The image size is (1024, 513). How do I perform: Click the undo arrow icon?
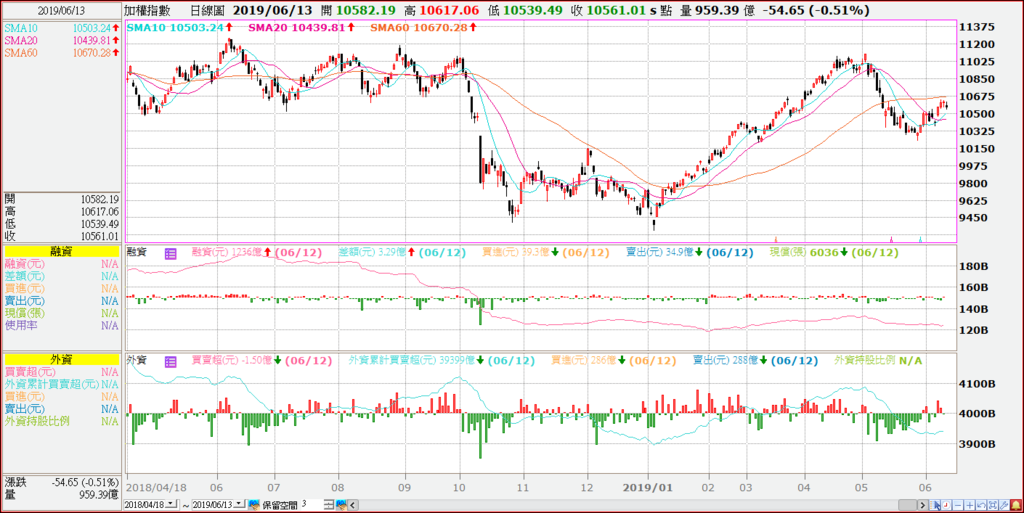pos(981,505)
